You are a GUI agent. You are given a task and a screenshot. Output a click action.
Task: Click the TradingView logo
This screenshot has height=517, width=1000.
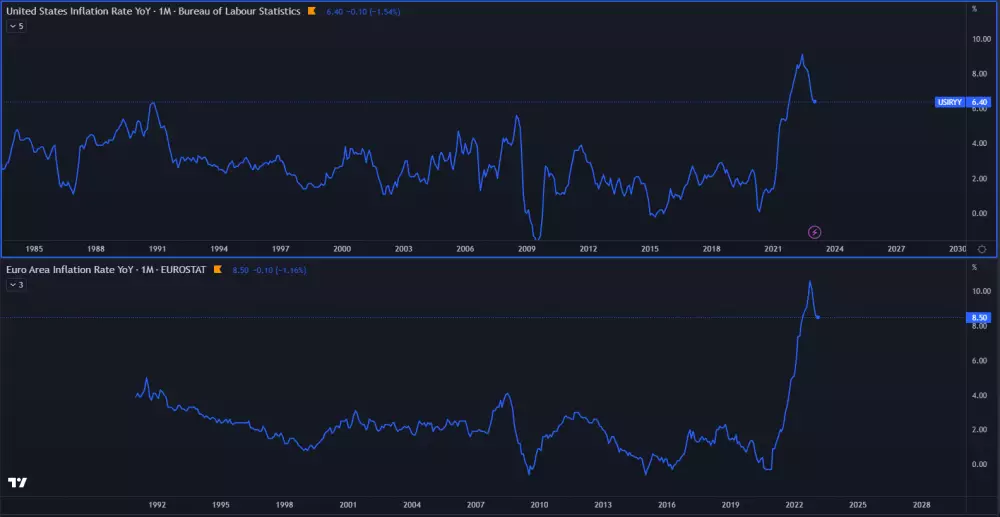coord(17,483)
